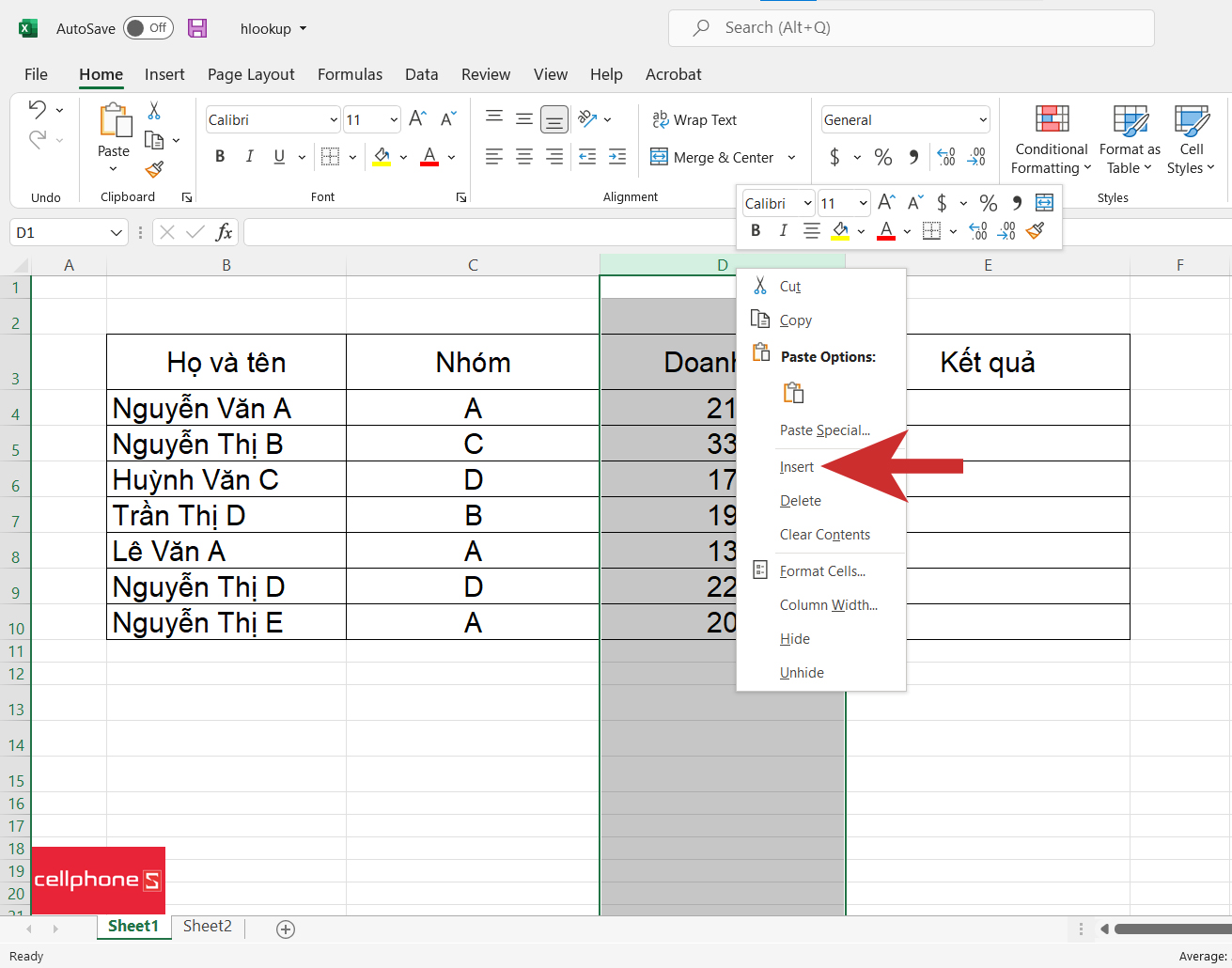Viewport: 1232px width, 968px height.
Task: Click the Redo arrow icon
Action: pyautogui.click(x=37, y=139)
